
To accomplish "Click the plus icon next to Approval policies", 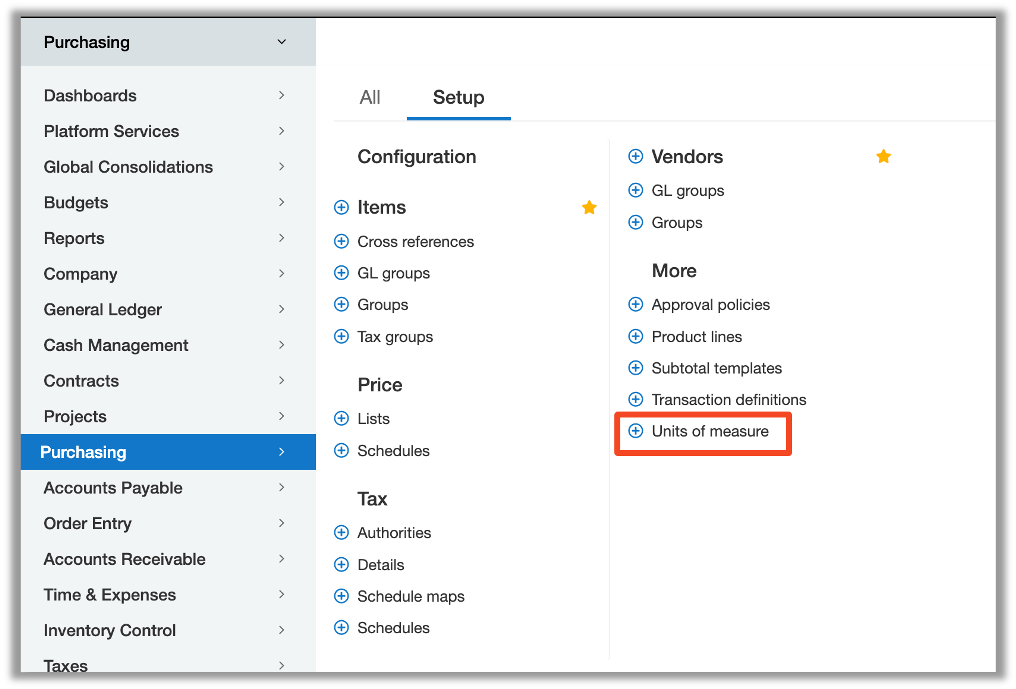I will [x=635, y=305].
